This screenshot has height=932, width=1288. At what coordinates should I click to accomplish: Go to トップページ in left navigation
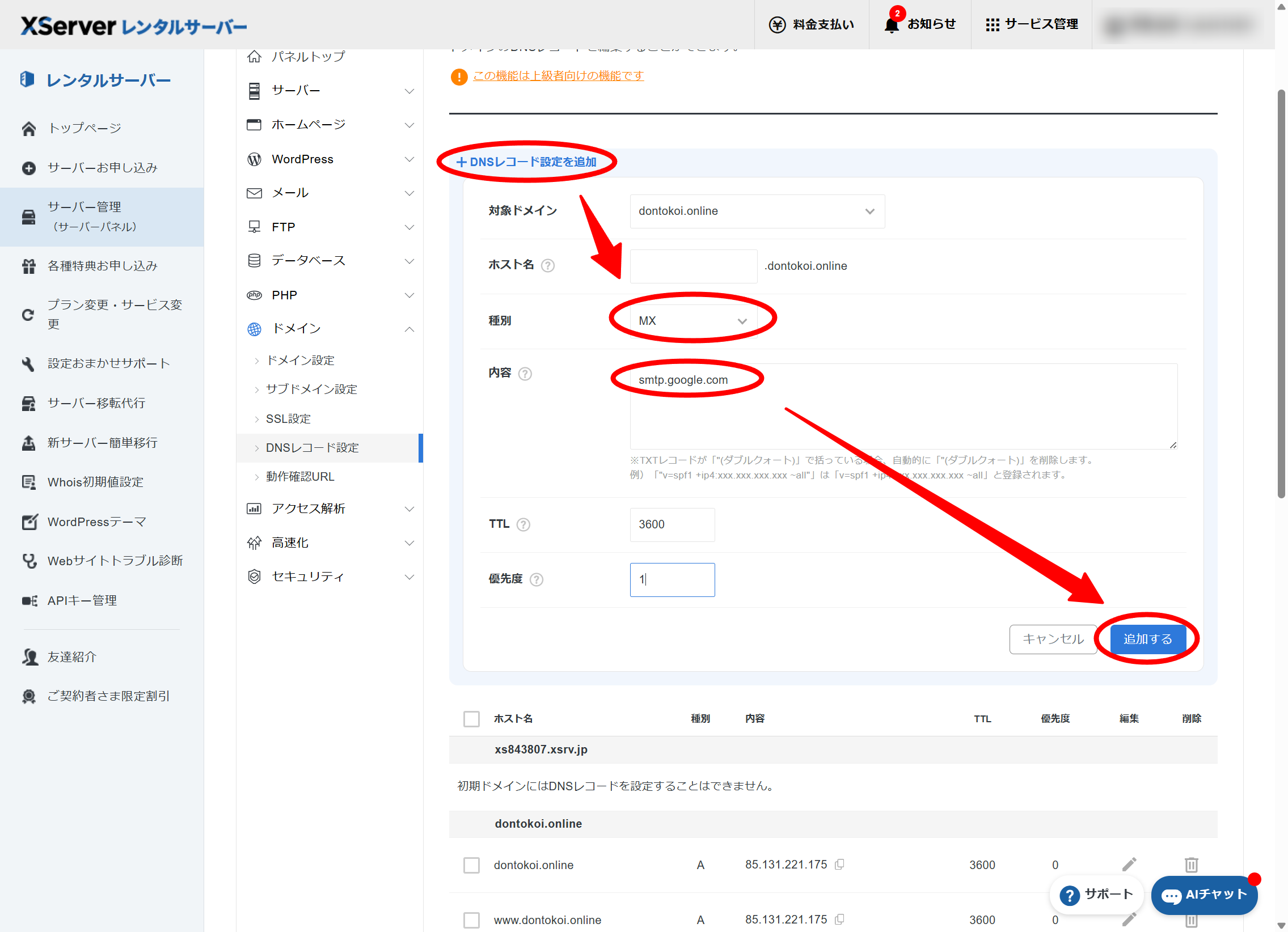tap(85, 128)
